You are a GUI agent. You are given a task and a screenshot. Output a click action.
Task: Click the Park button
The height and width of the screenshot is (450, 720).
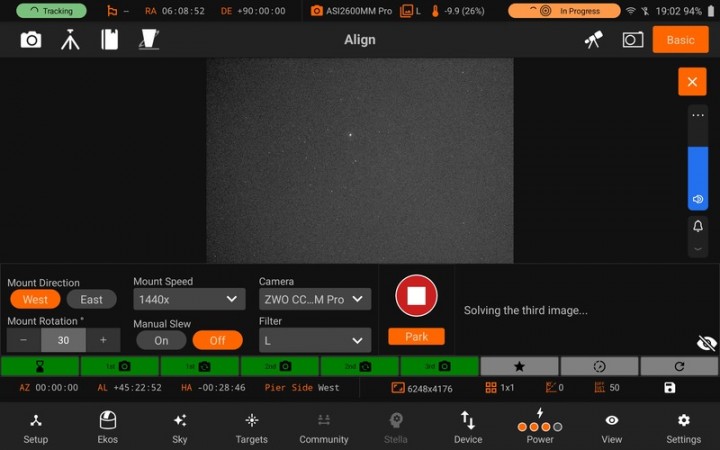point(416,337)
